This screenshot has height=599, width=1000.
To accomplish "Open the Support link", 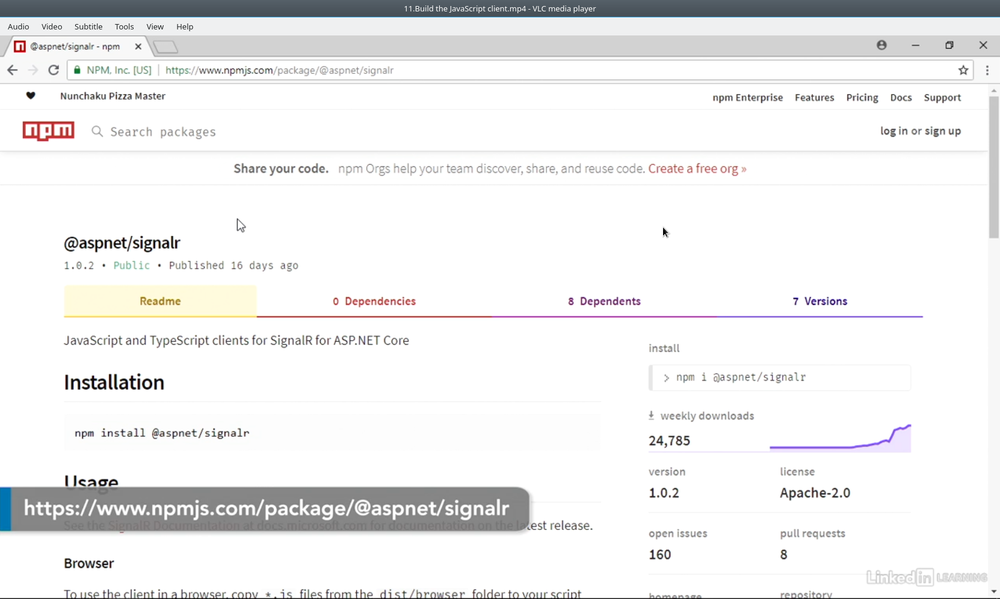I will 942,98.
